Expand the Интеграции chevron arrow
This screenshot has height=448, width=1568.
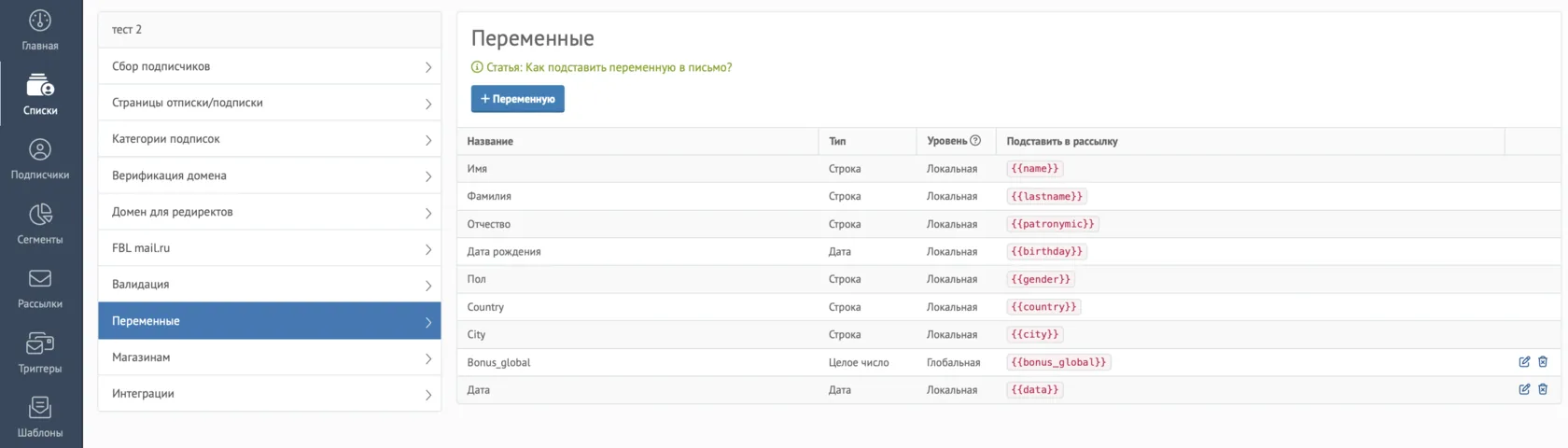tap(428, 395)
